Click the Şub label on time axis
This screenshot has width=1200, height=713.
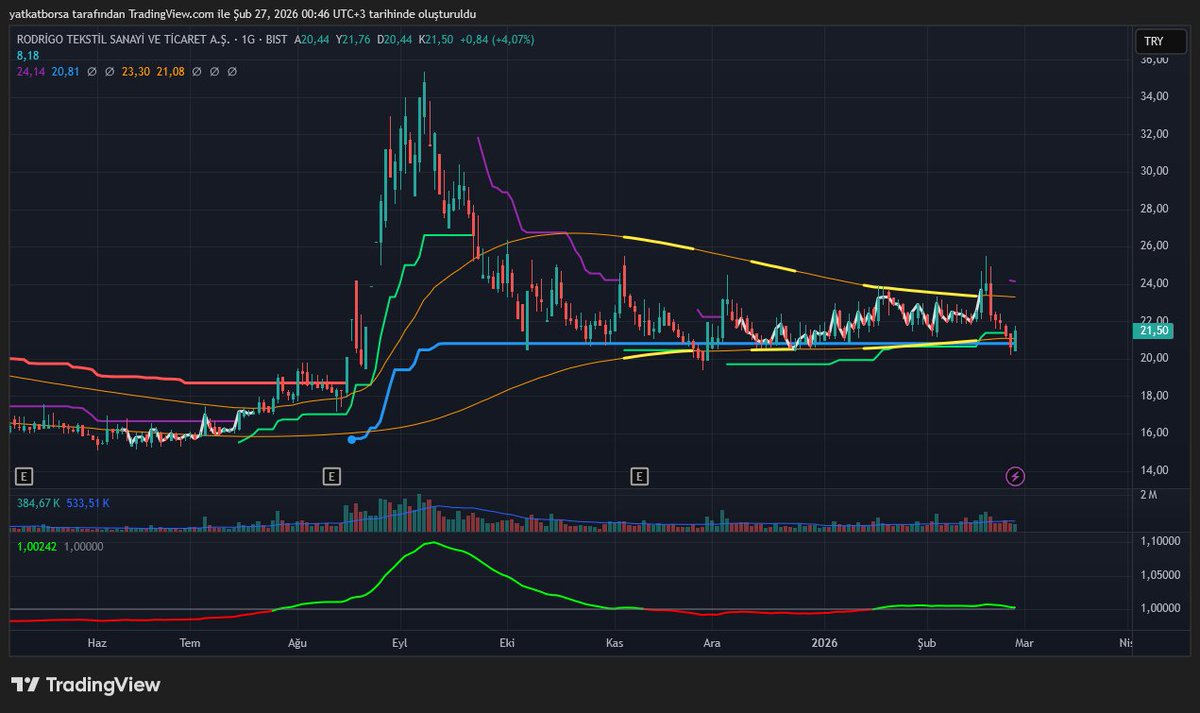(x=927, y=643)
